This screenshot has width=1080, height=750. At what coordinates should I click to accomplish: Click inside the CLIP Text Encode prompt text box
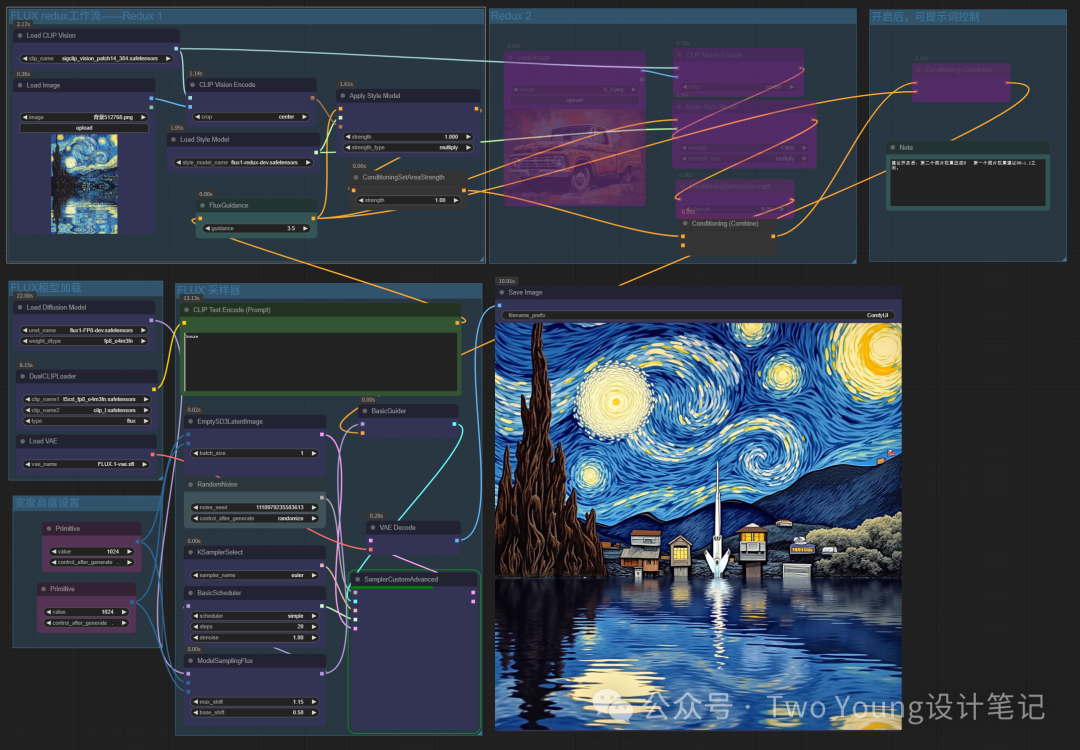[320, 362]
